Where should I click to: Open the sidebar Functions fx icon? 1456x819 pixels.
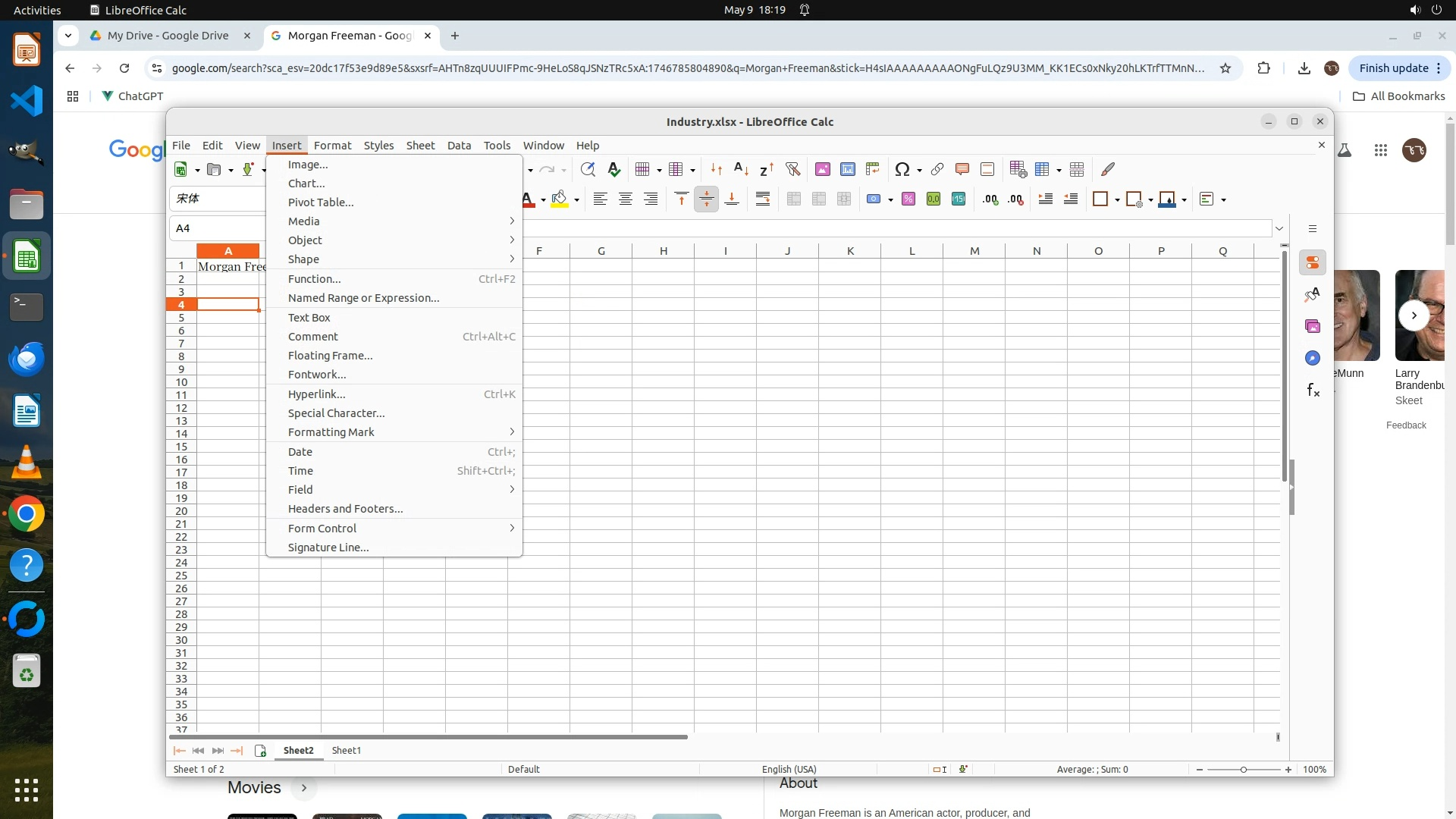pos(1313,390)
